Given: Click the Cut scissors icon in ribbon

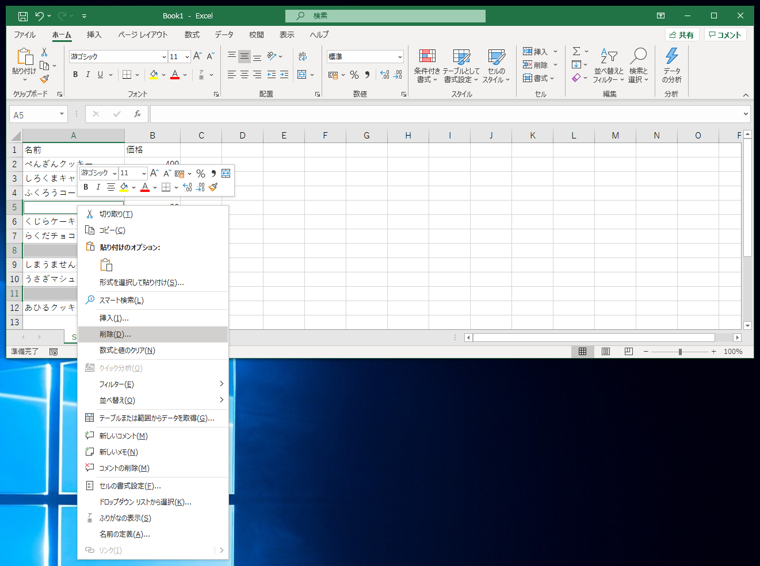Looking at the screenshot, I should [44, 52].
